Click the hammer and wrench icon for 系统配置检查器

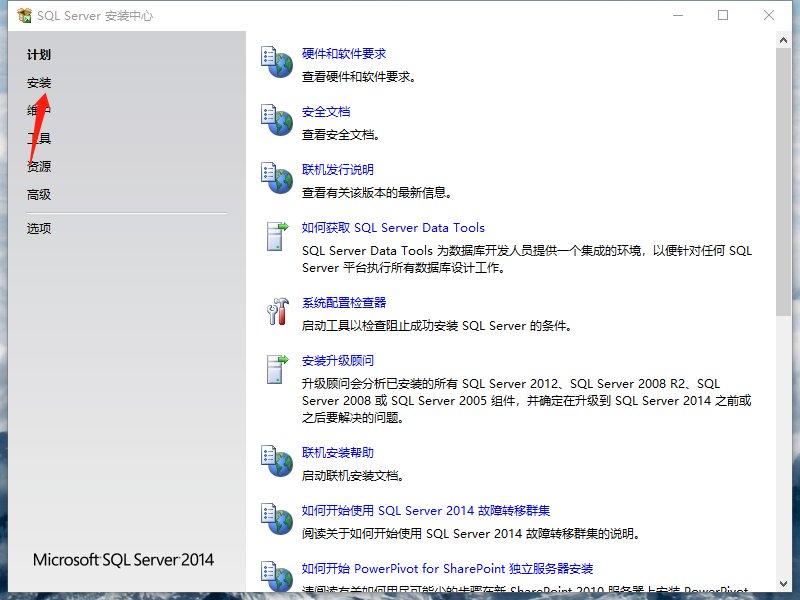(278, 311)
